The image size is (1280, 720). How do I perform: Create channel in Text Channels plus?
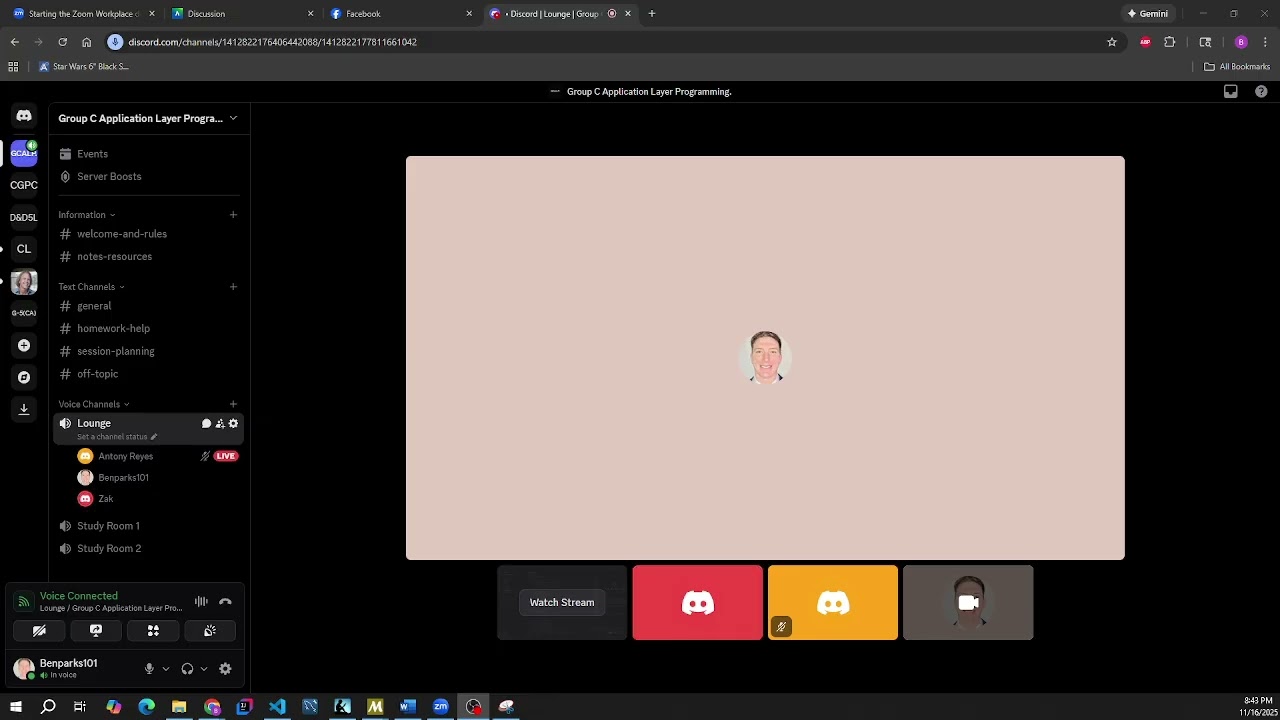(233, 287)
